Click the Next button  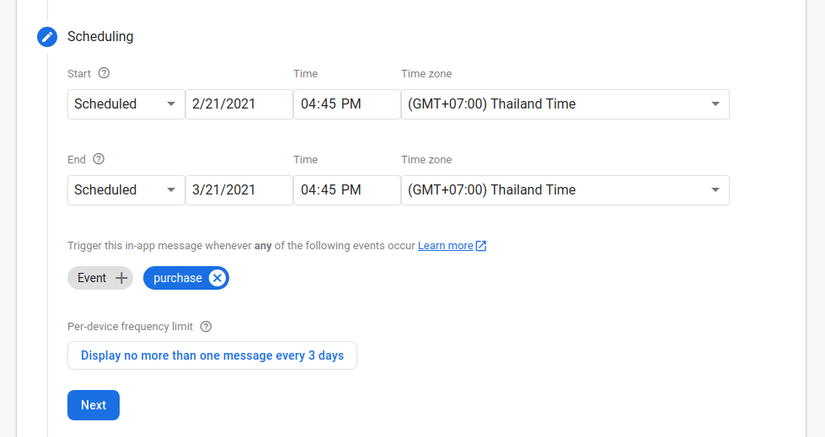point(93,405)
